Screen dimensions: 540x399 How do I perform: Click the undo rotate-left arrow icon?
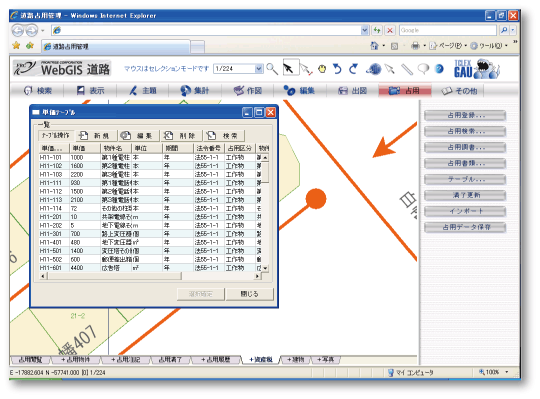pos(338,69)
